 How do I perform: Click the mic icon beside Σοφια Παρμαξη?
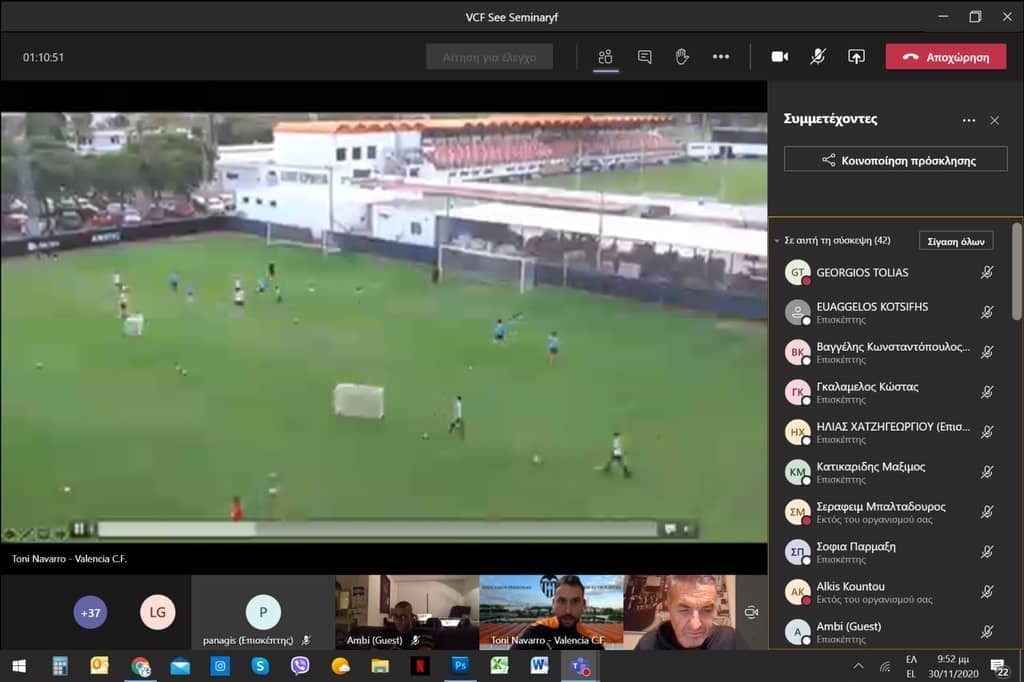987,552
